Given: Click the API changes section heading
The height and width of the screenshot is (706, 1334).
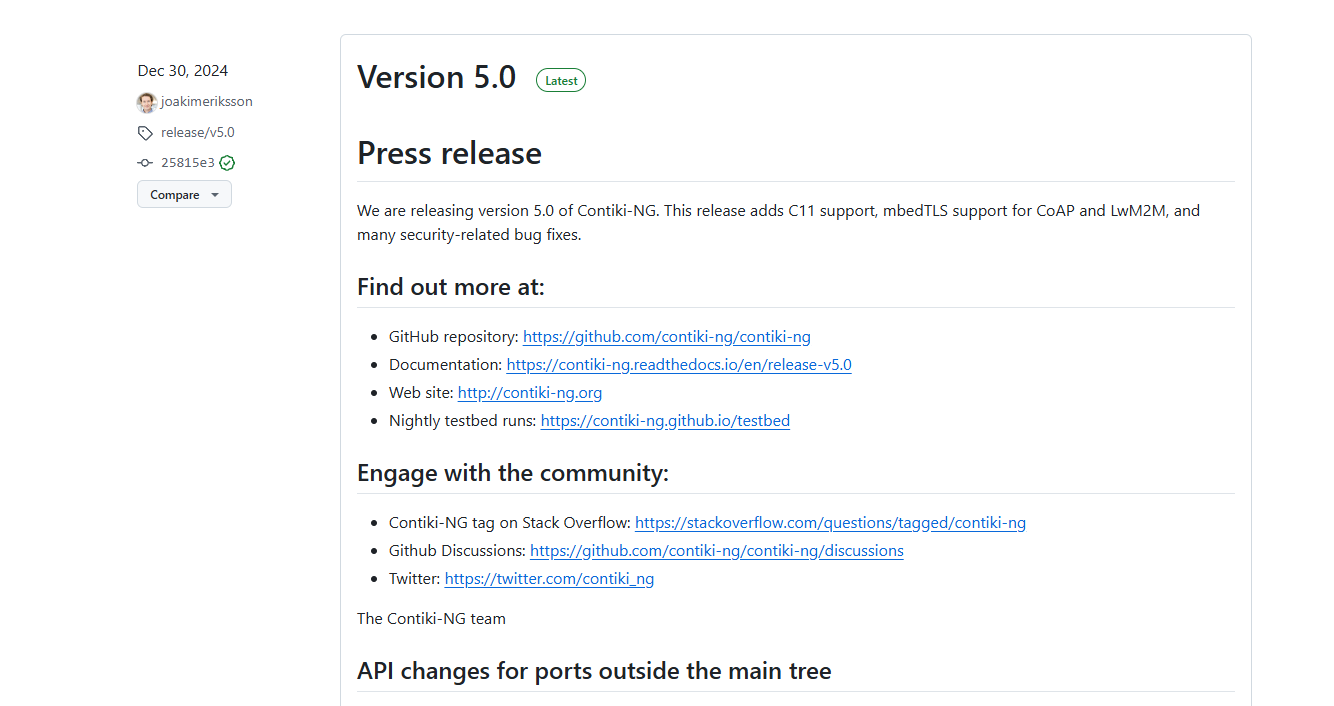Looking at the screenshot, I should pos(594,670).
